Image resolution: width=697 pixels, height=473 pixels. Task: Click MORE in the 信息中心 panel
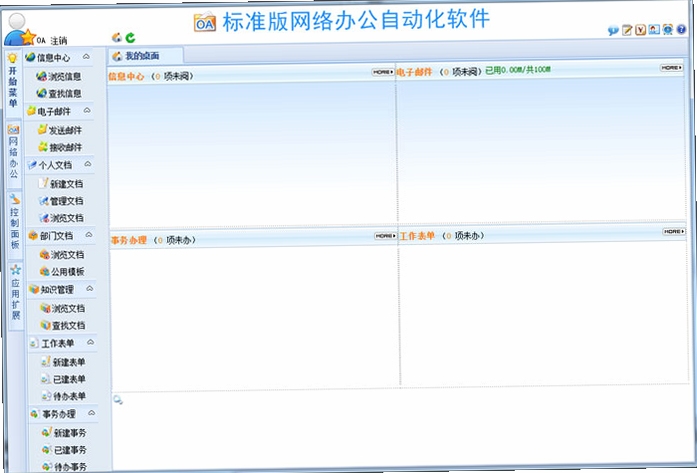click(383, 72)
